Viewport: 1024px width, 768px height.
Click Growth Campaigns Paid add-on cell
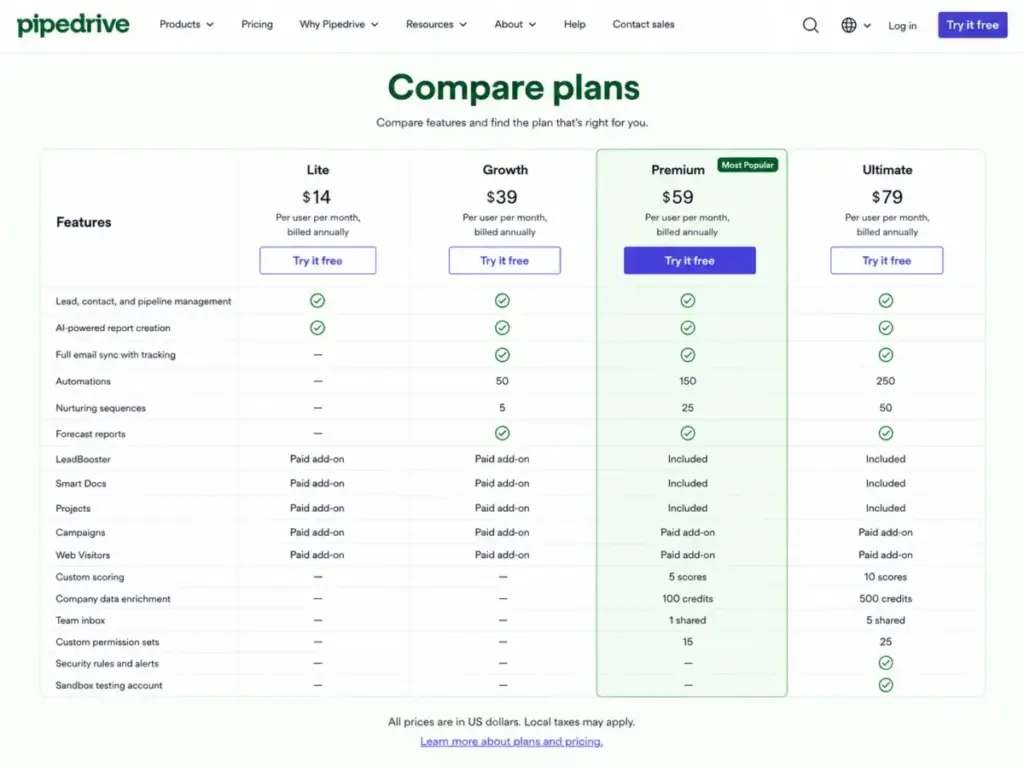tap(502, 532)
